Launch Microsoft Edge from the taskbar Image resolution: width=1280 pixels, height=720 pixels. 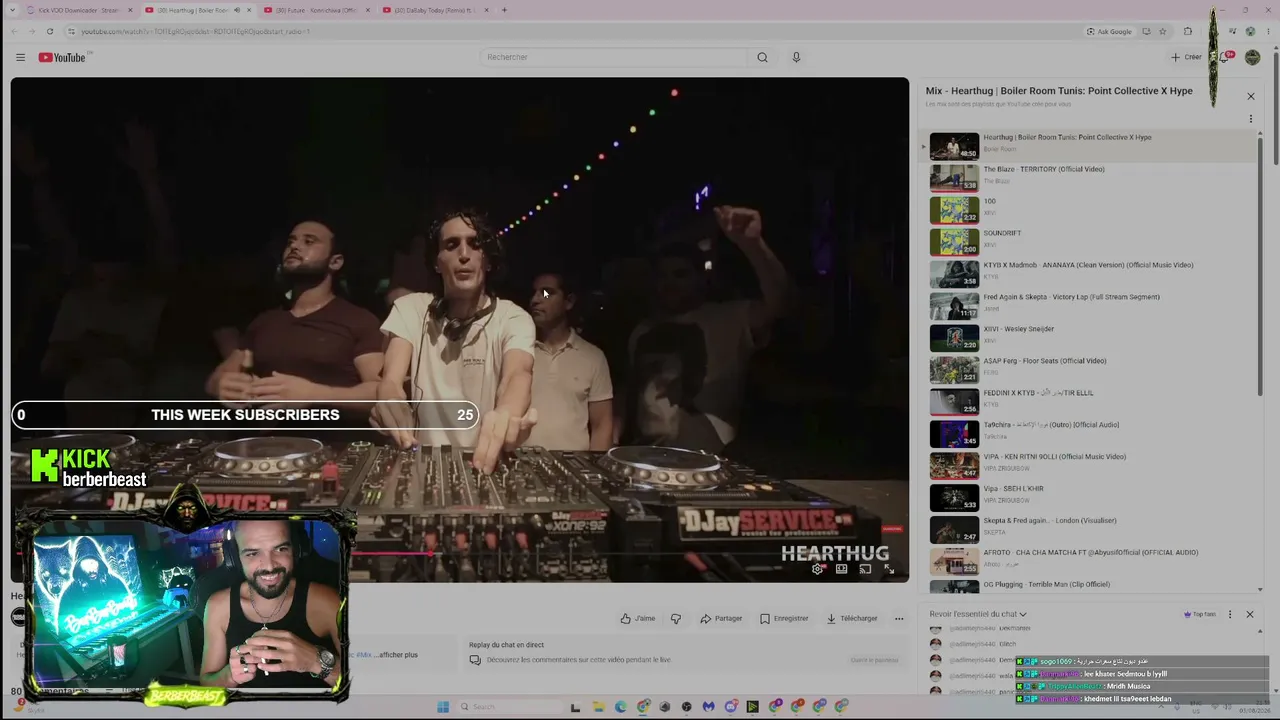point(621,707)
